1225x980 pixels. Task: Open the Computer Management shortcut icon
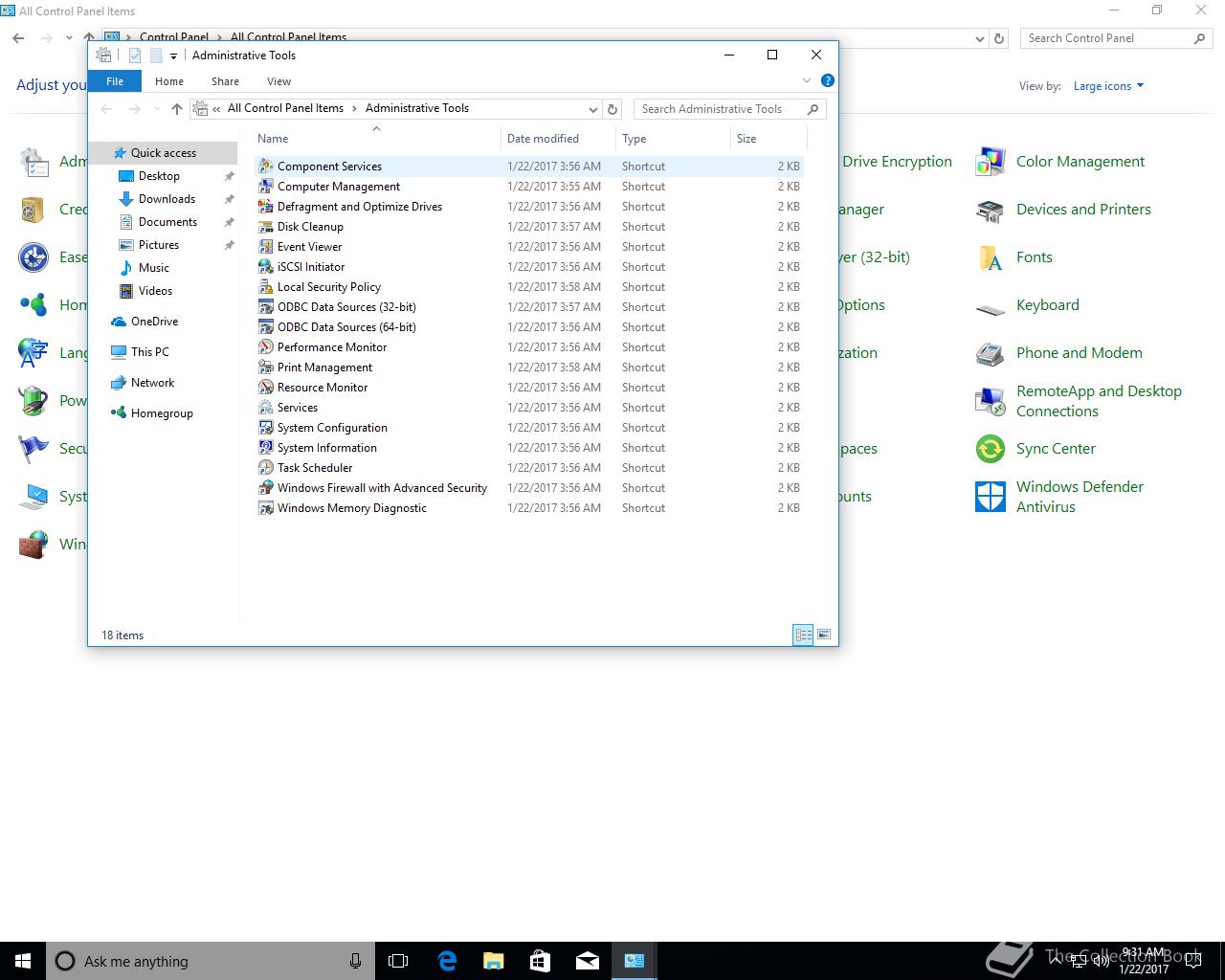click(x=266, y=187)
